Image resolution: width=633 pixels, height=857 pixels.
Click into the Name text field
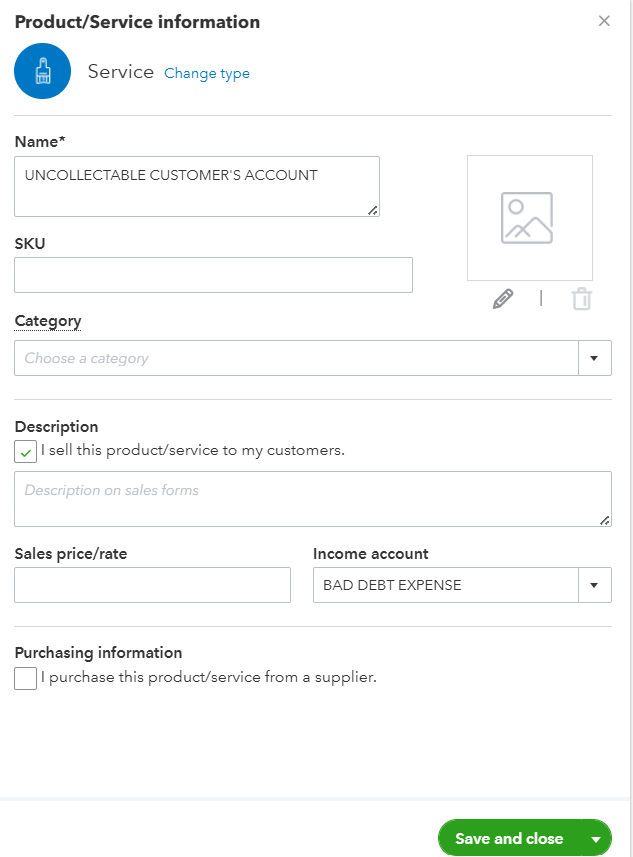coord(196,186)
